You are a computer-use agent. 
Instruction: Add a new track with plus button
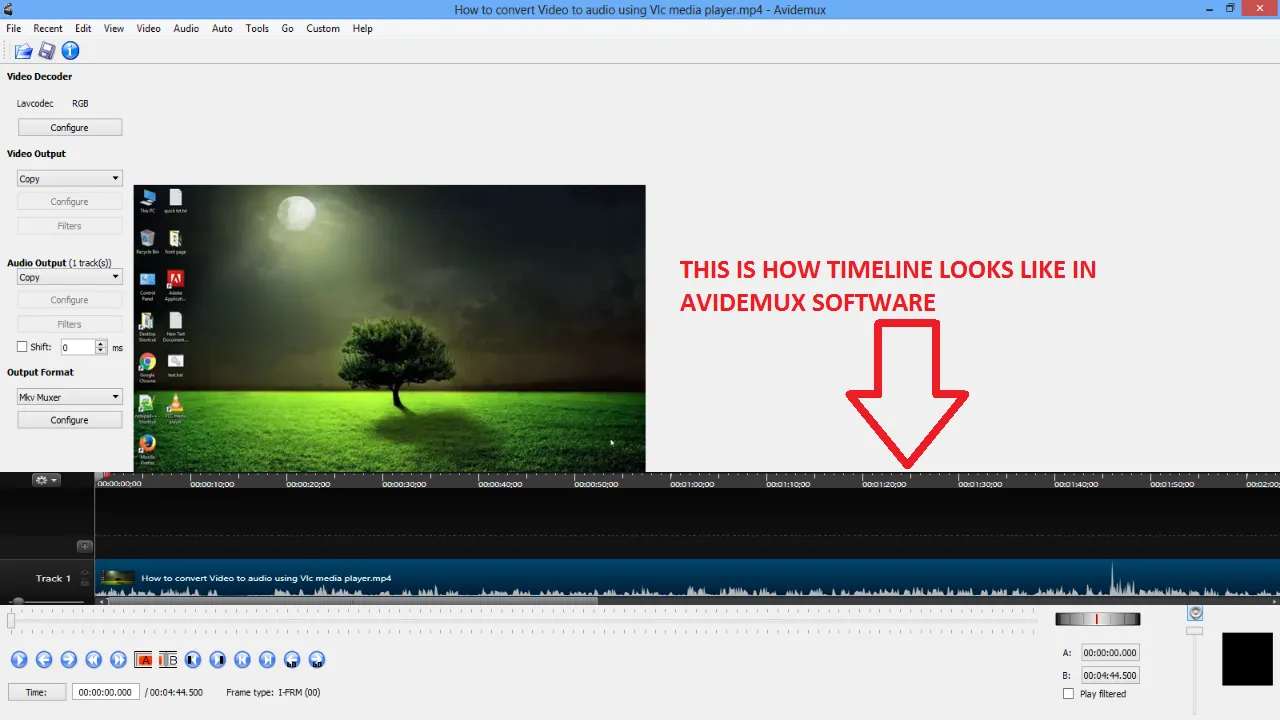coord(85,546)
